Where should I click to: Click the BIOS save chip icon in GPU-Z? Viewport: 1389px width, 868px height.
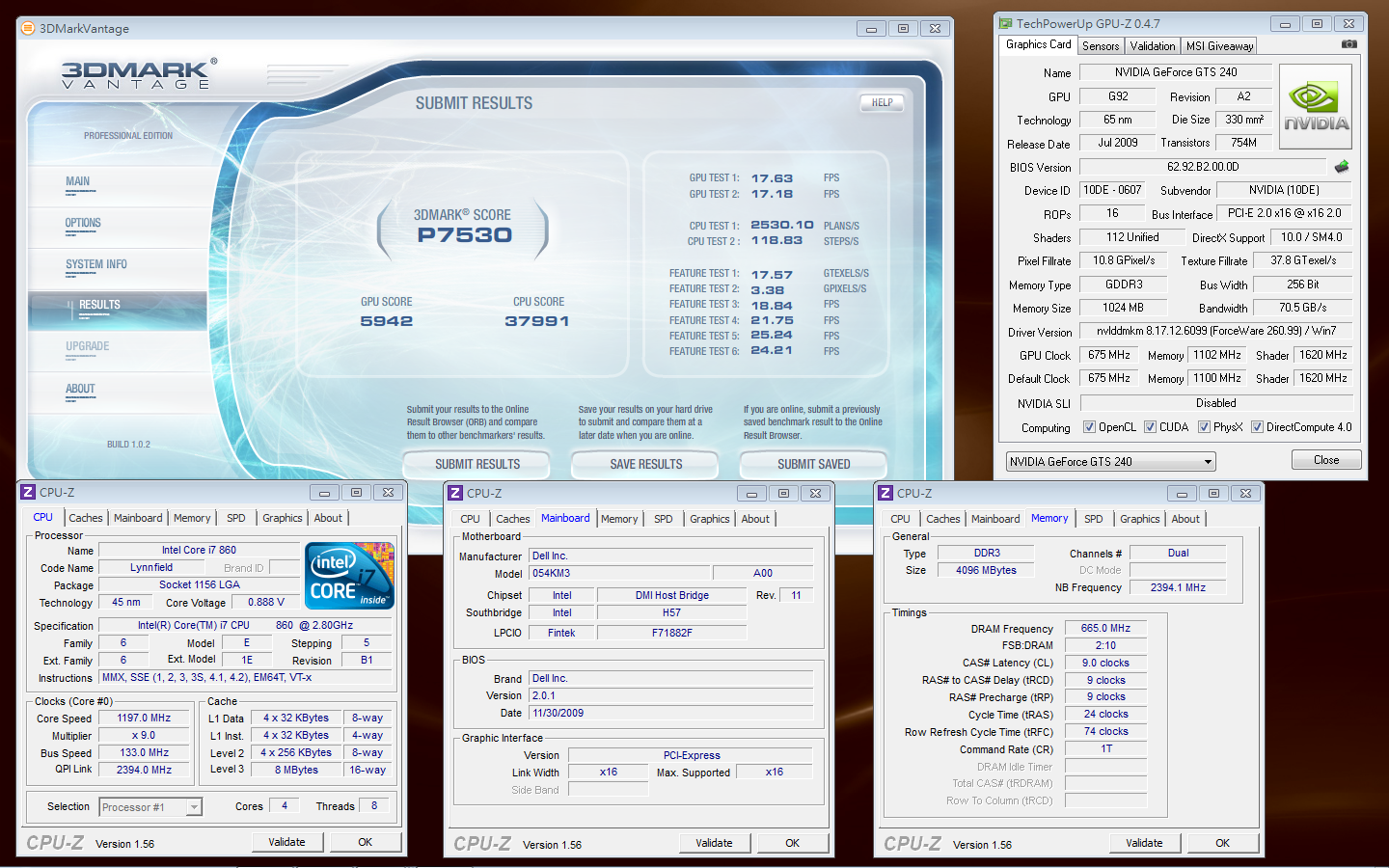point(1341,167)
